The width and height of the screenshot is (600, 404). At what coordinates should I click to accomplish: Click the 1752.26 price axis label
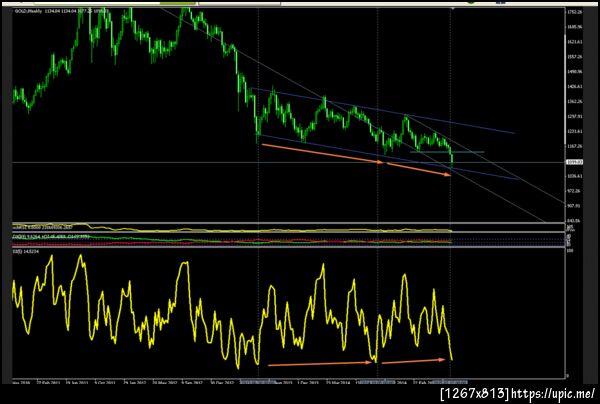pyautogui.click(x=575, y=12)
